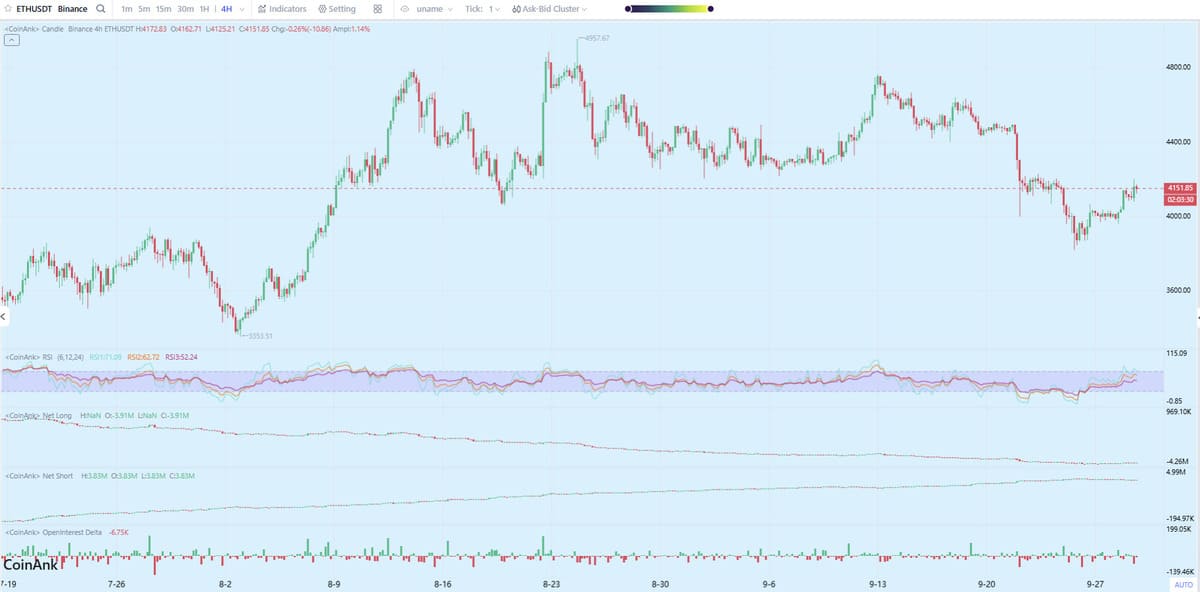Select the 30m timeframe
The image size is (1200, 592).
(185, 9)
